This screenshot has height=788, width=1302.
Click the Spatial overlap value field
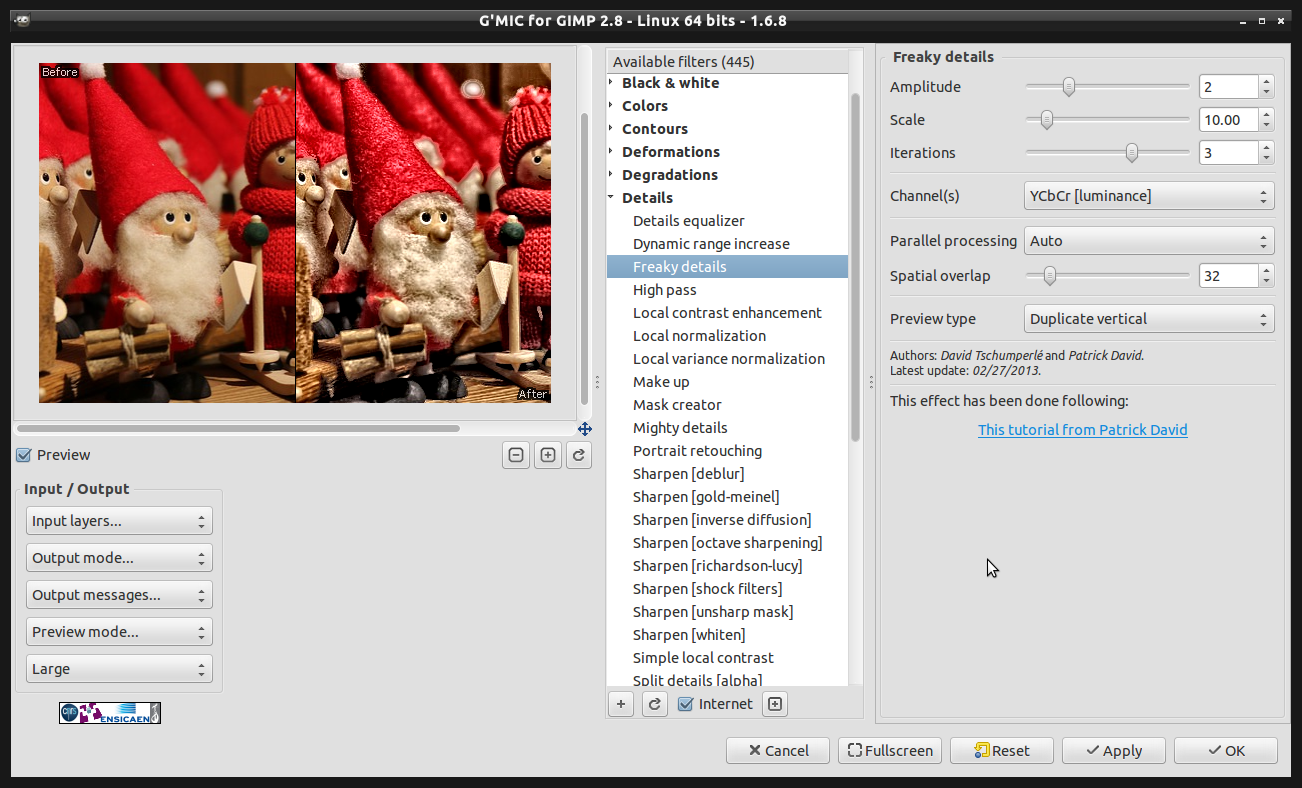point(1228,276)
